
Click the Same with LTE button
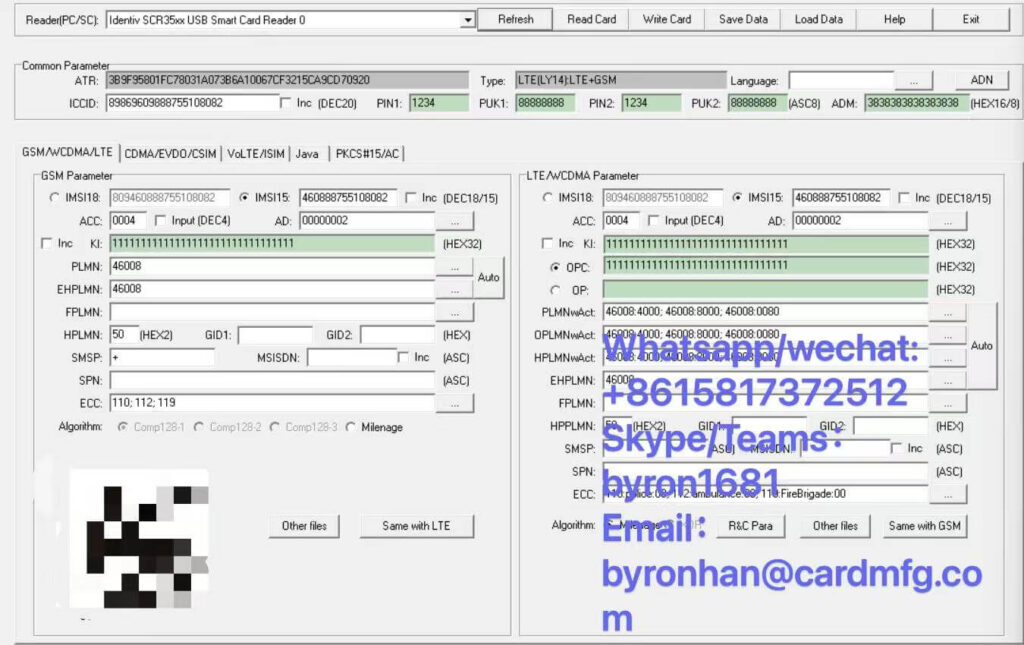click(416, 525)
